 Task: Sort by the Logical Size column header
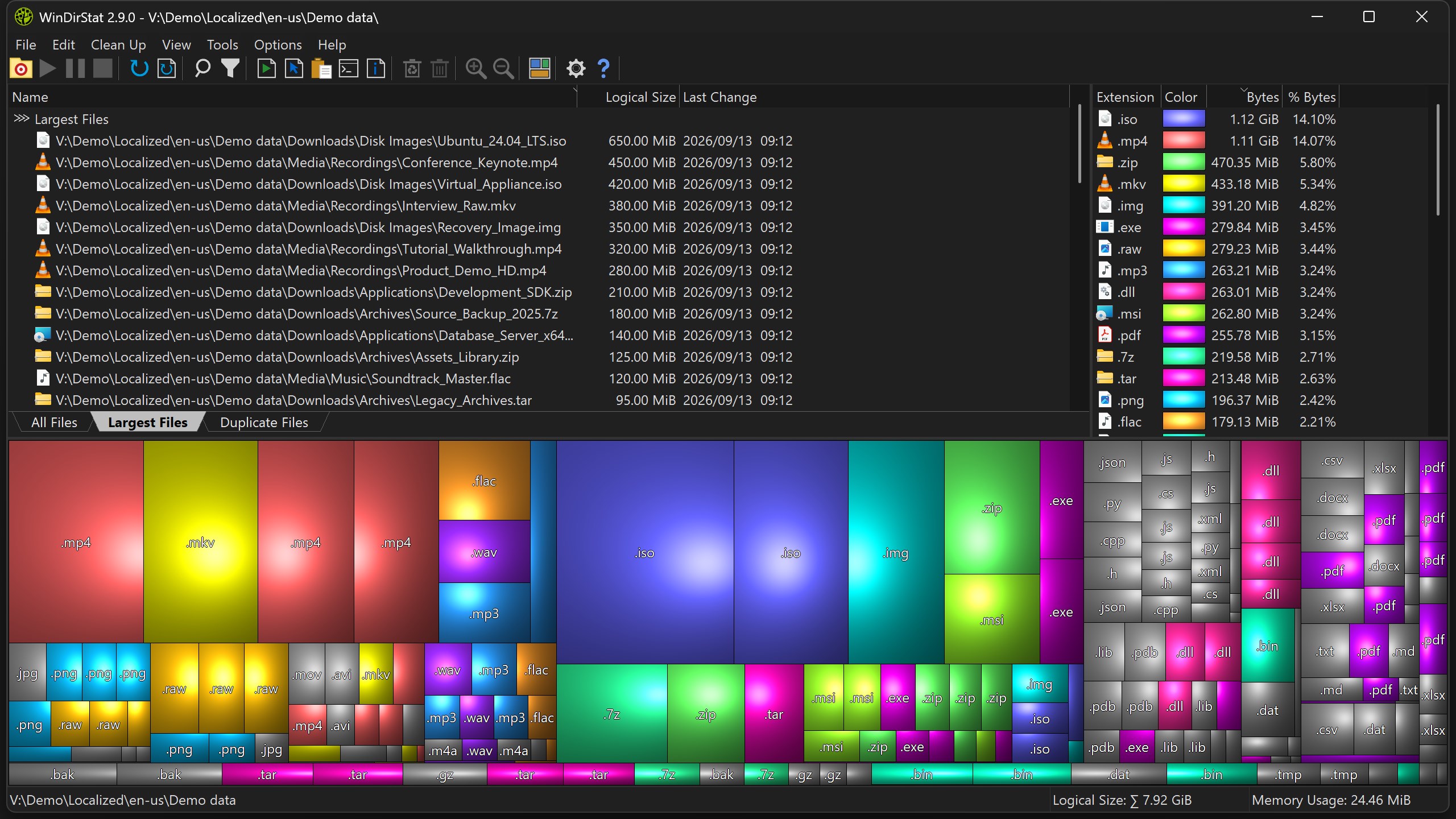pyautogui.click(x=628, y=97)
